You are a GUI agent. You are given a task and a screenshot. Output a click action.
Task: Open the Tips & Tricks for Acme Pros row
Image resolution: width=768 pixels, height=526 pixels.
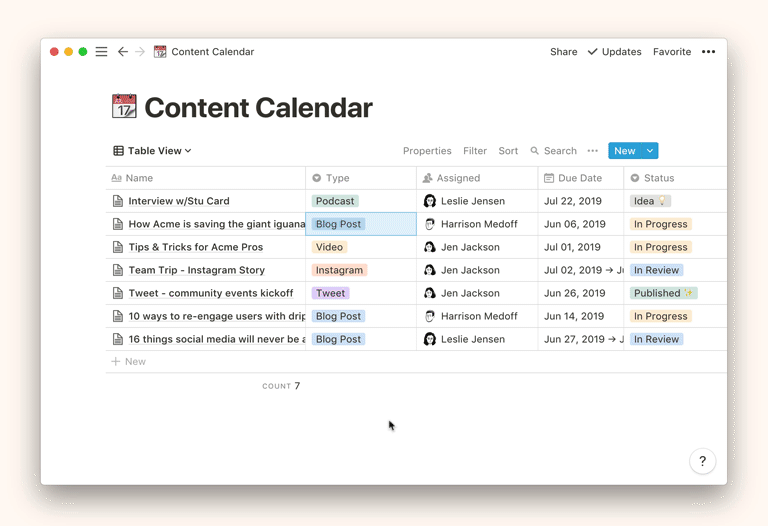195,247
